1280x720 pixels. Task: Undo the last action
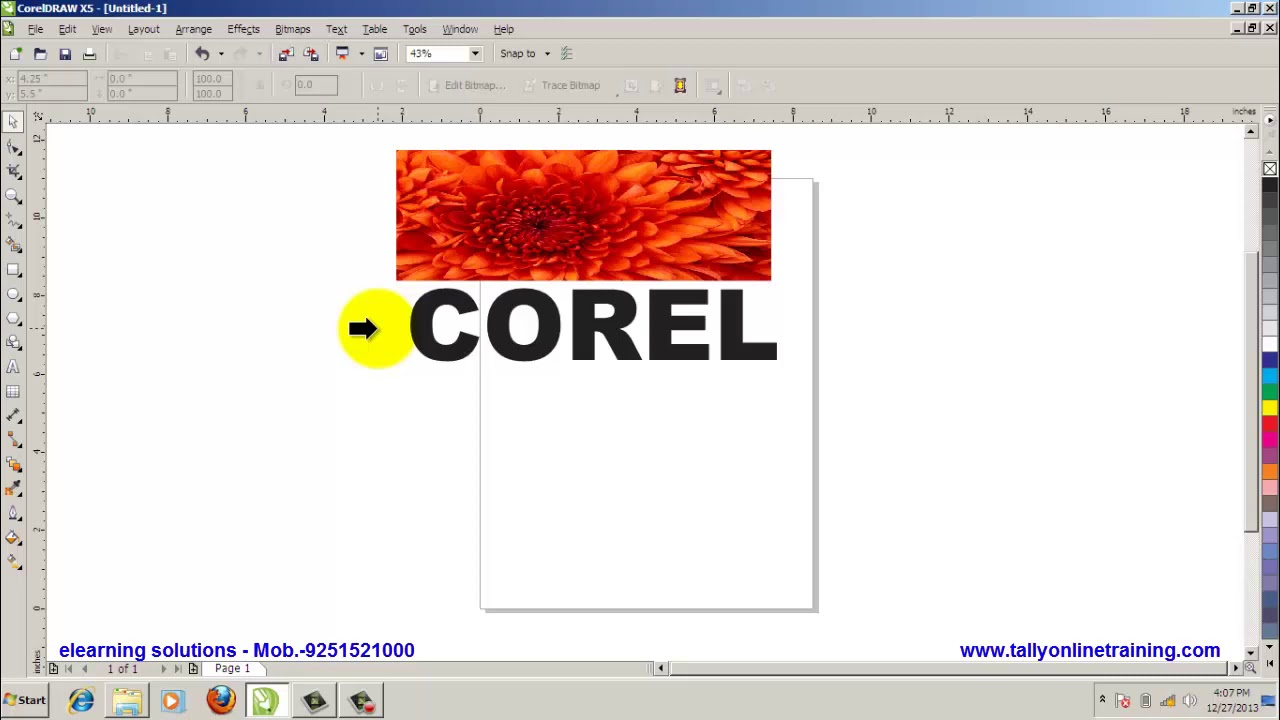[x=202, y=54]
